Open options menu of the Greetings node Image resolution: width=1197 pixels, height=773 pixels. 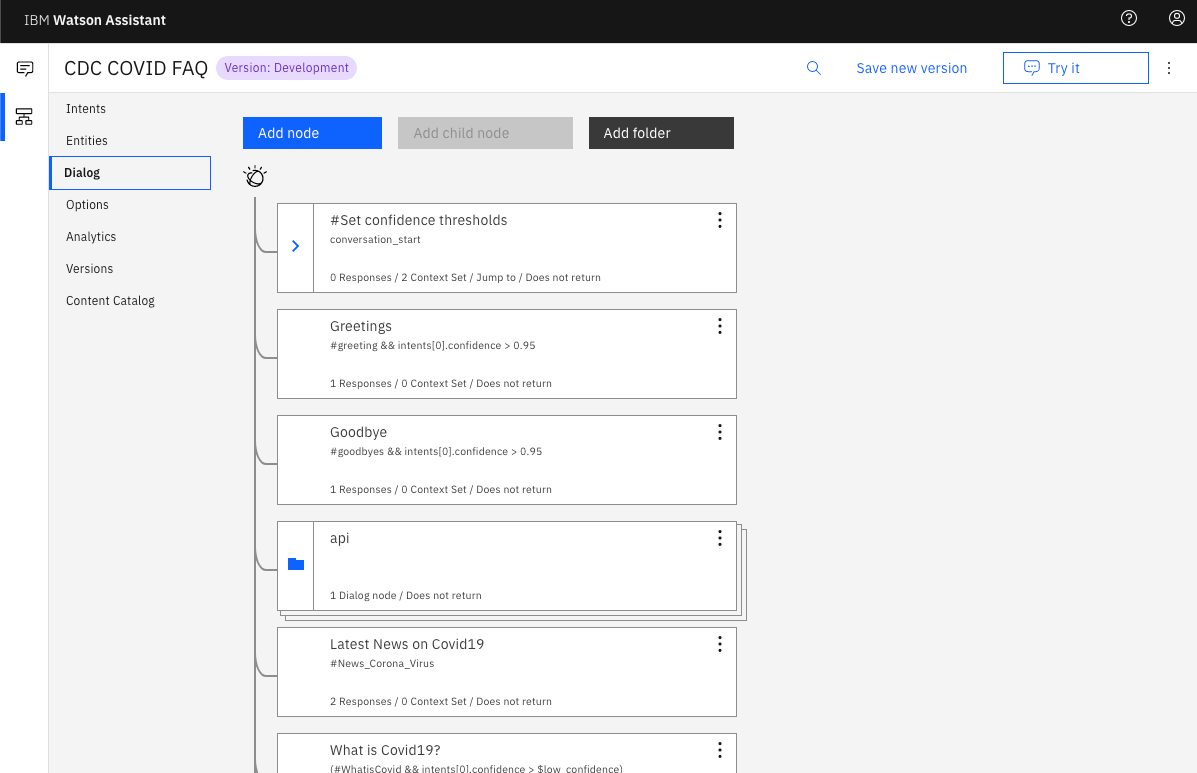tap(720, 326)
